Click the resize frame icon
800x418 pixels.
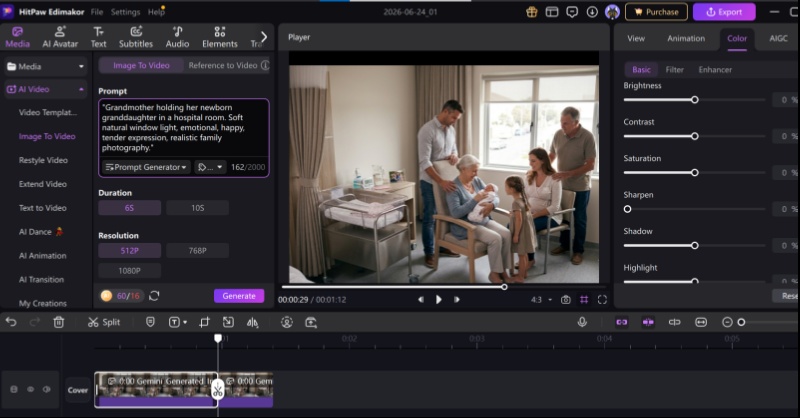228,322
